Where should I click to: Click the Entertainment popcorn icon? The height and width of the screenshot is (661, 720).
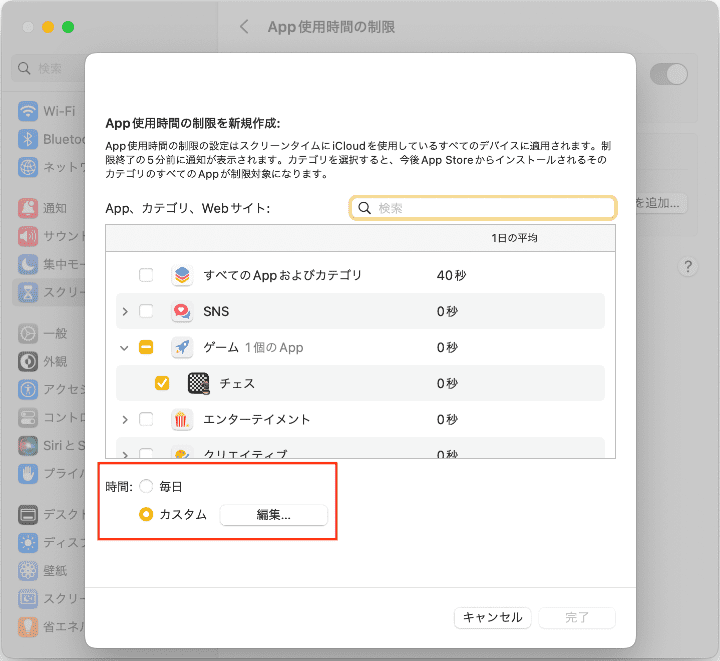[181, 419]
